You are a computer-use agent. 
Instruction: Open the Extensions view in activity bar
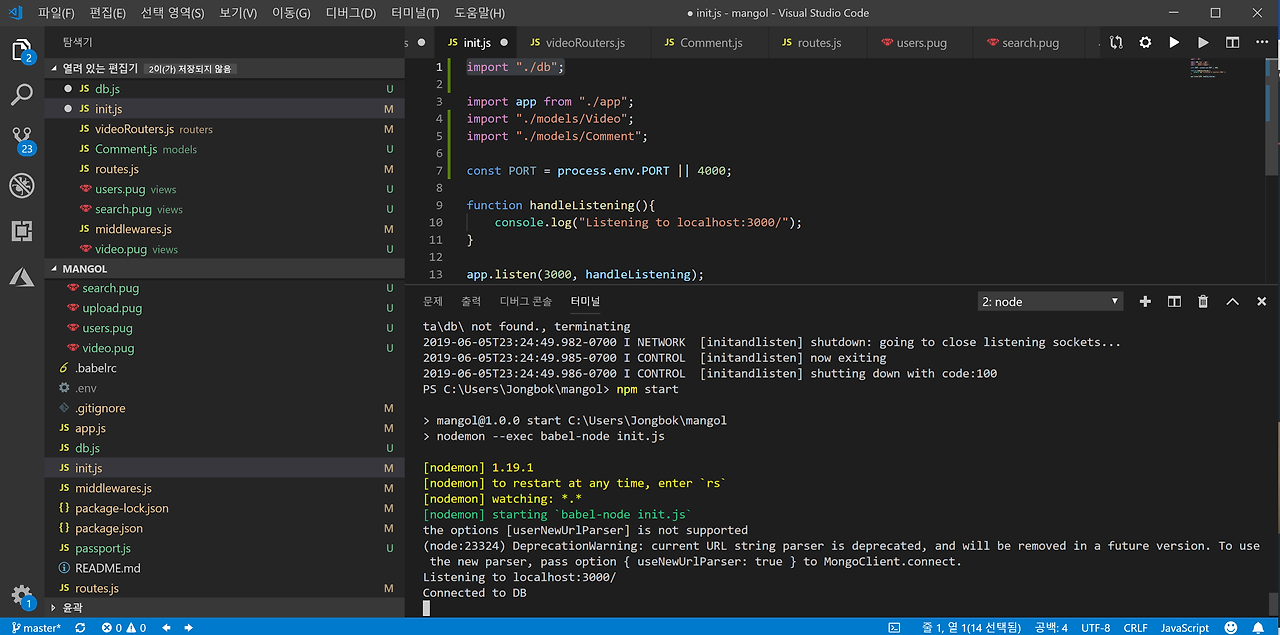click(22, 231)
